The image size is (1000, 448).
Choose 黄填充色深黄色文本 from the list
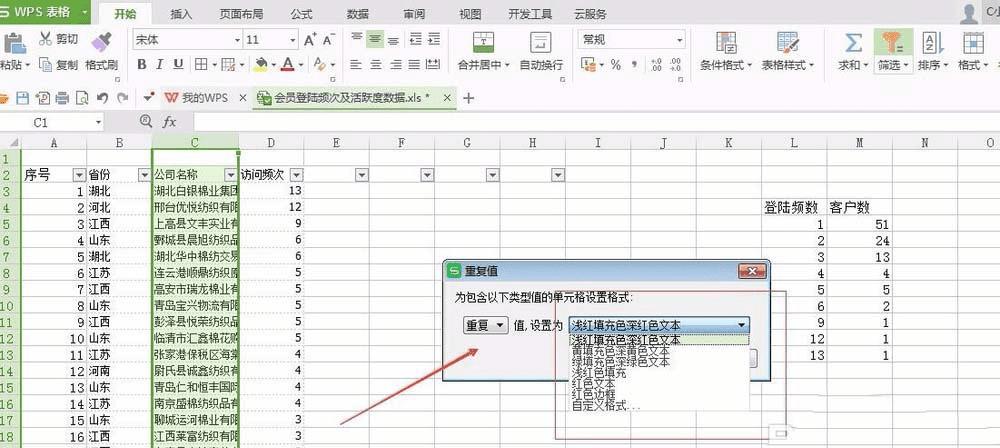coord(621,350)
